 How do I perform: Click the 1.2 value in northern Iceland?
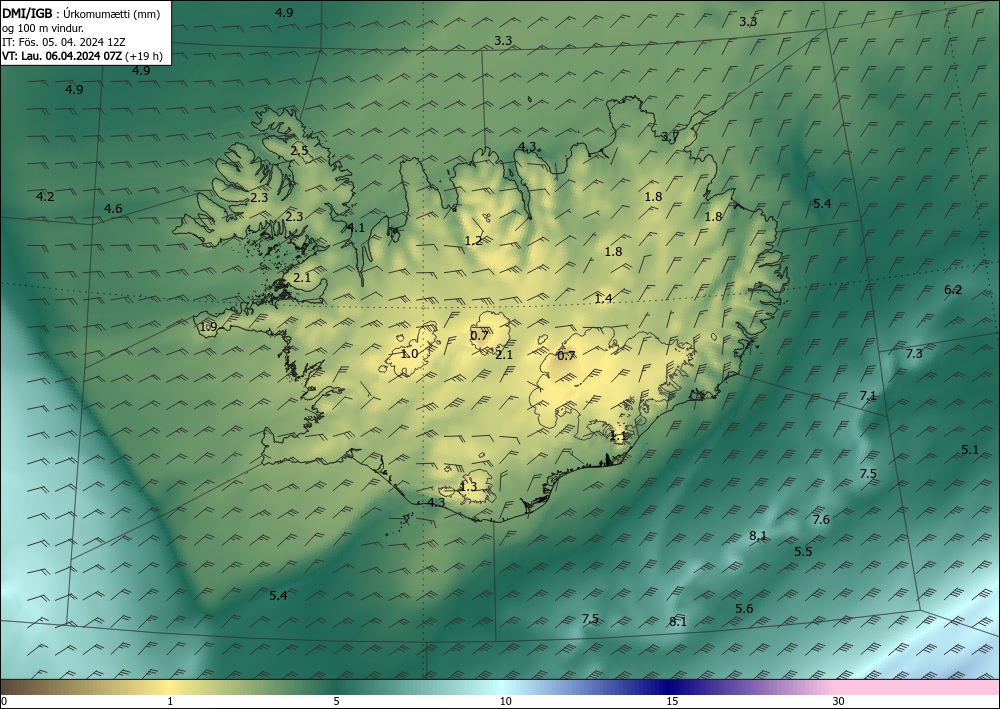(473, 240)
